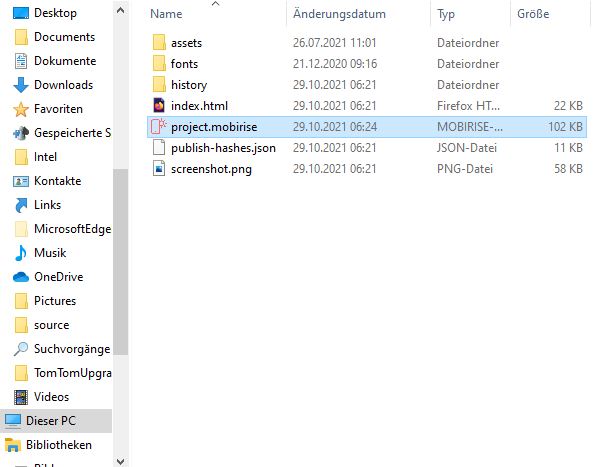The height and width of the screenshot is (467, 611).
Task: Sort files by the Größe column
Action: pos(533,14)
